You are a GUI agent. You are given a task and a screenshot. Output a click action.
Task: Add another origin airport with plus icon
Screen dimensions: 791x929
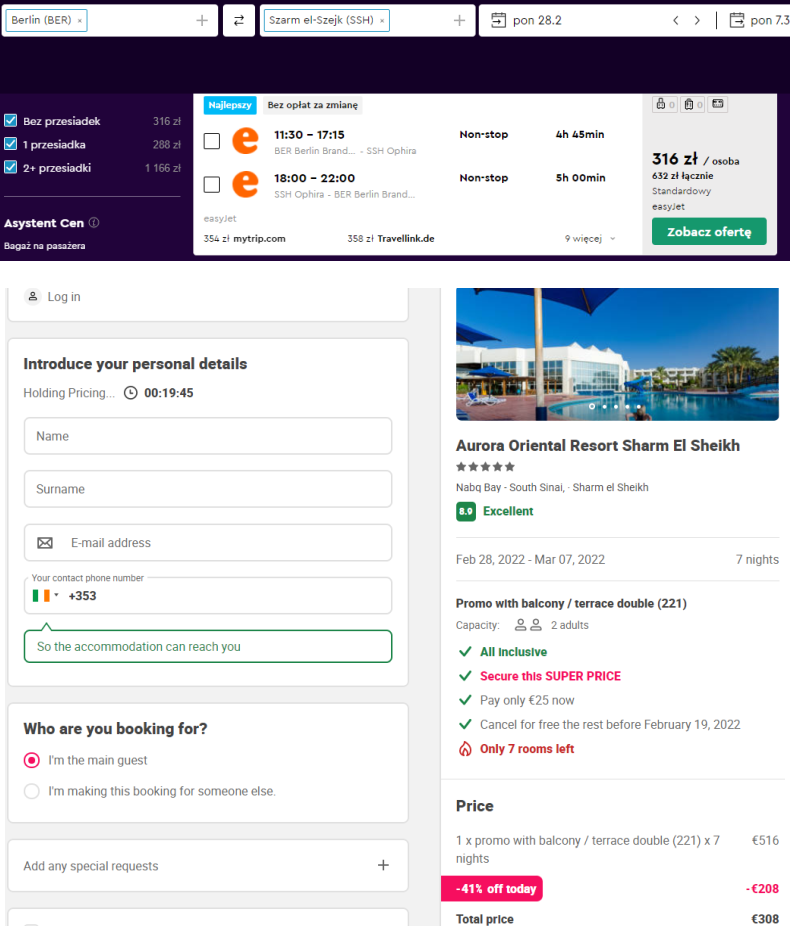202,21
